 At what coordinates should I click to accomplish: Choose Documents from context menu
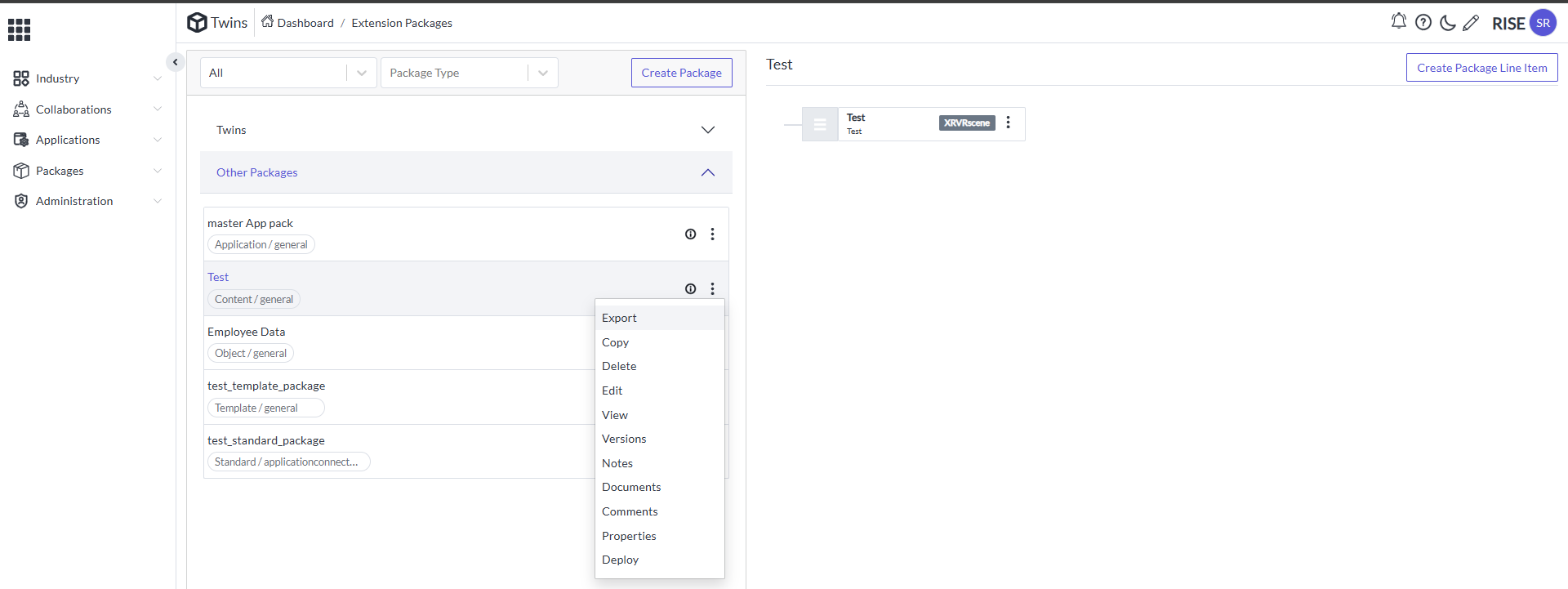pos(660,487)
